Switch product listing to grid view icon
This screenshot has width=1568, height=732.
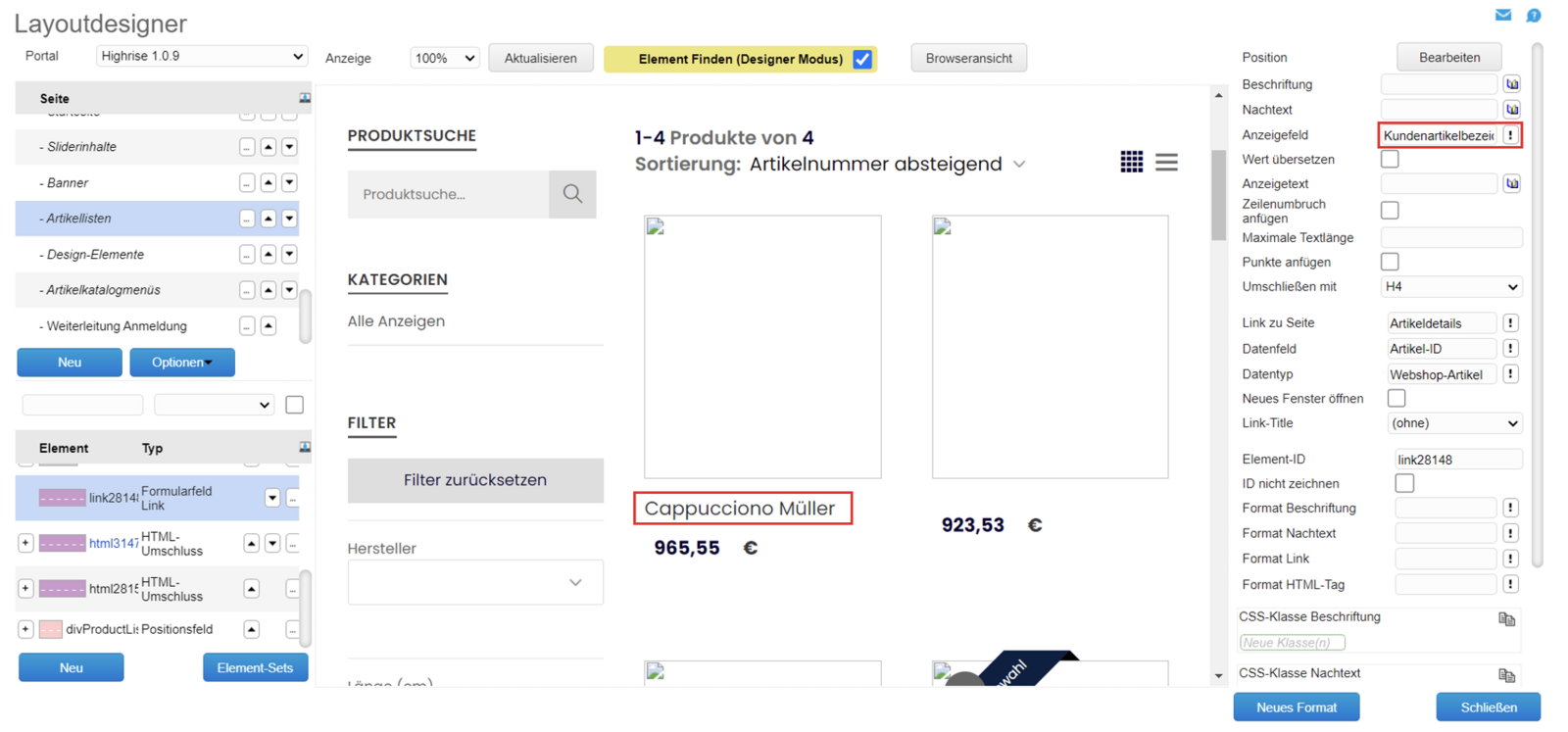click(x=1131, y=162)
